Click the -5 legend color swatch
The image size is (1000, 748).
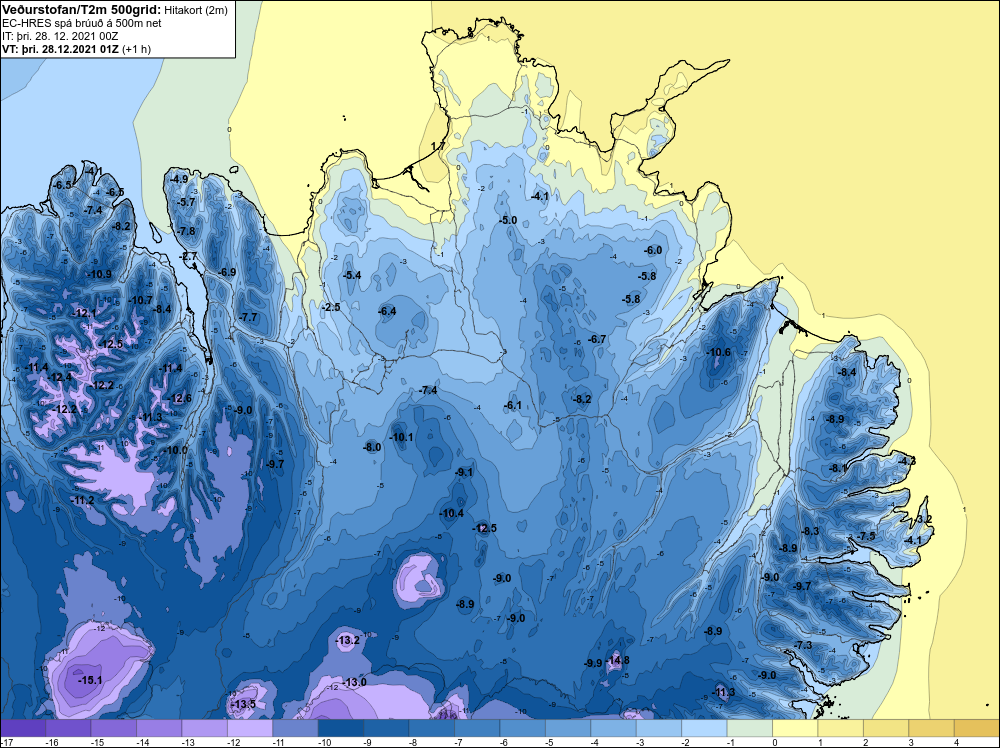coord(568,728)
